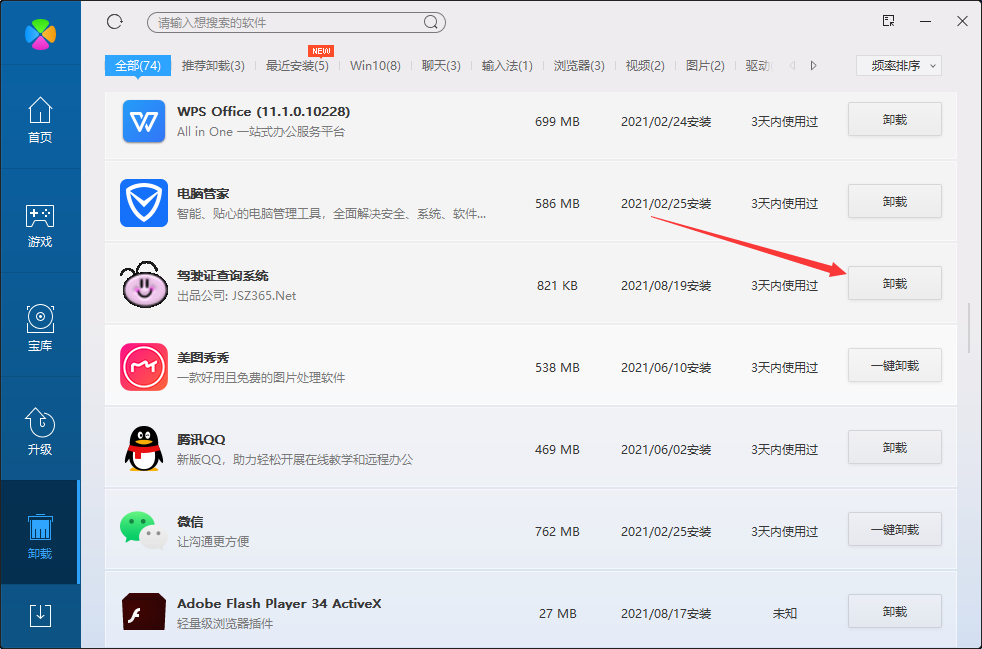982x649 pixels.
Task: Switch to 推荐卸载(3) tab
Action: click(213, 65)
